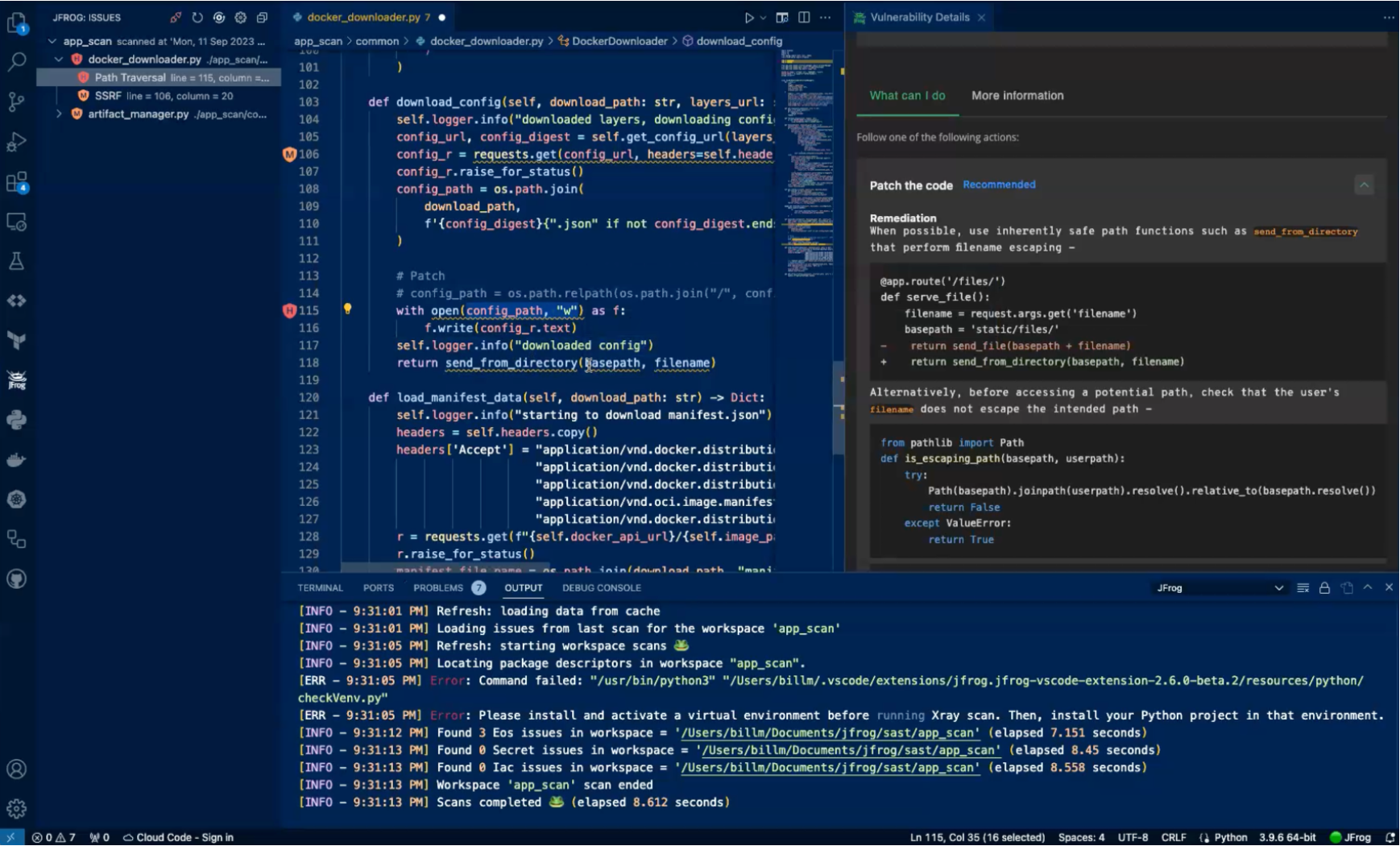Click the lightbulb code action on line 115
This screenshot has height=846, width=1400.
pyautogui.click(x=348, y=309)
